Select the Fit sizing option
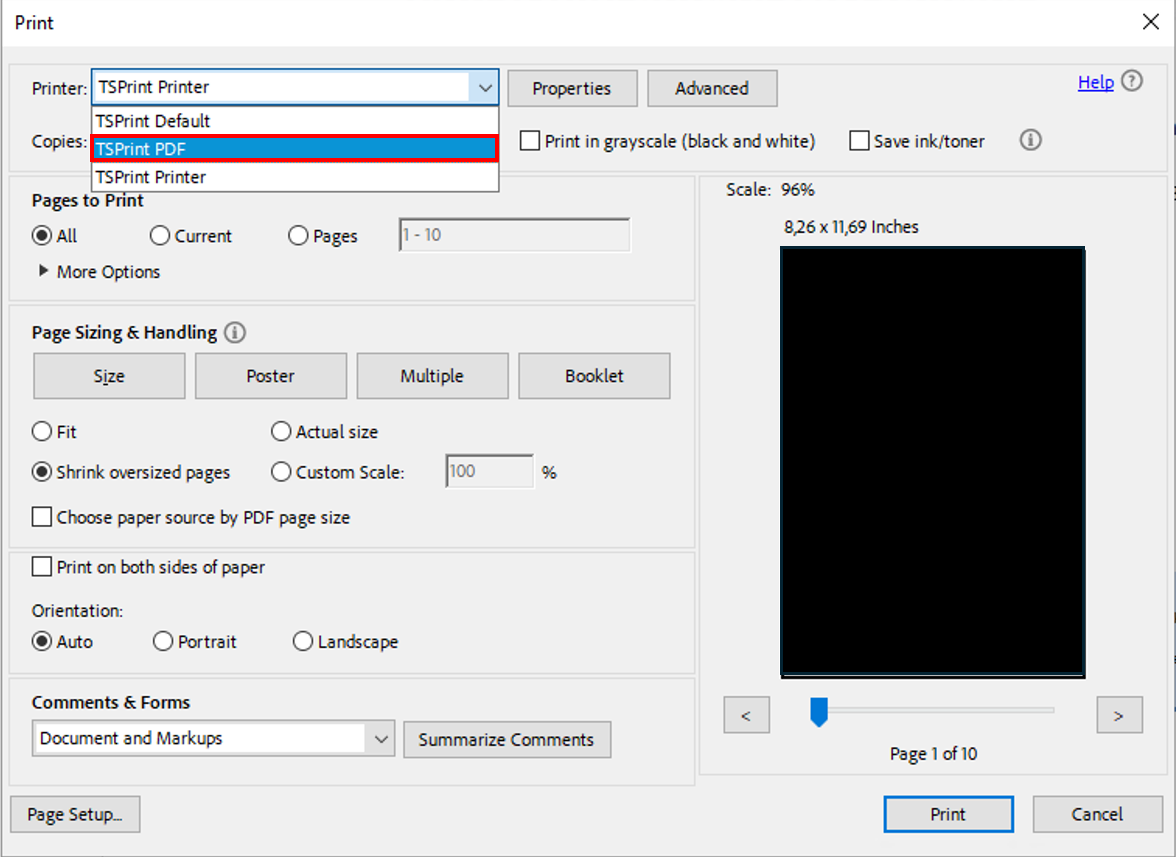The height and width of the screenshot is (857, 1176). [x=42, y=431]
